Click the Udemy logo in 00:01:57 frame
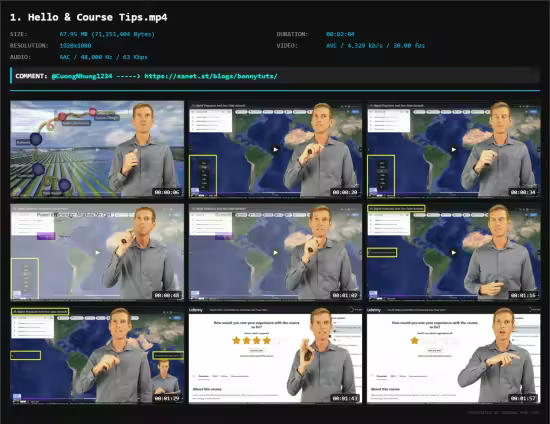Image resolution: width=550 pixels, height=424 pixels. [x=374, y=310]
